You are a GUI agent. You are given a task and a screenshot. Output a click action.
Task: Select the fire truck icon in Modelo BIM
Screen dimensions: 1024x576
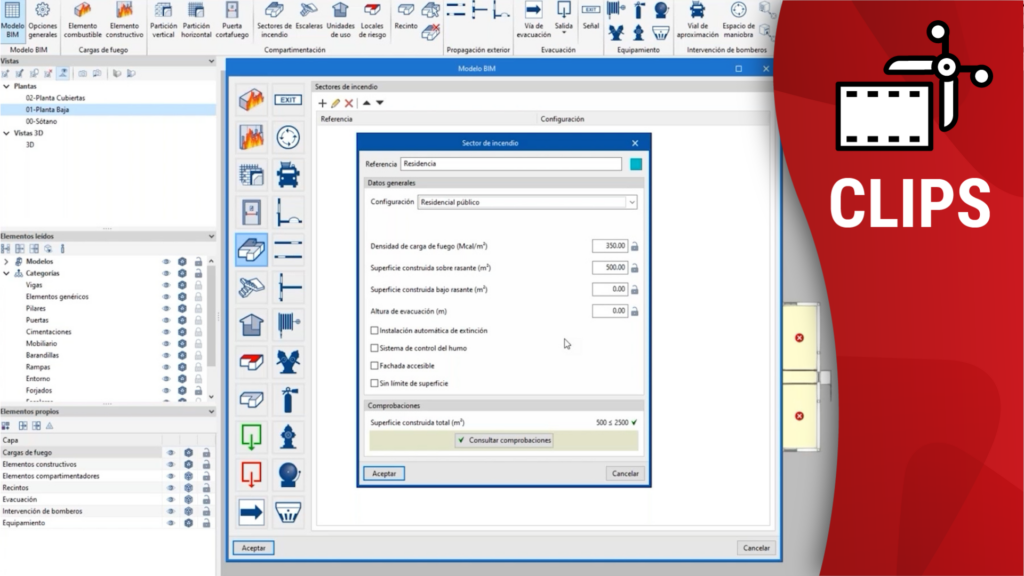[x=288, y=174]
